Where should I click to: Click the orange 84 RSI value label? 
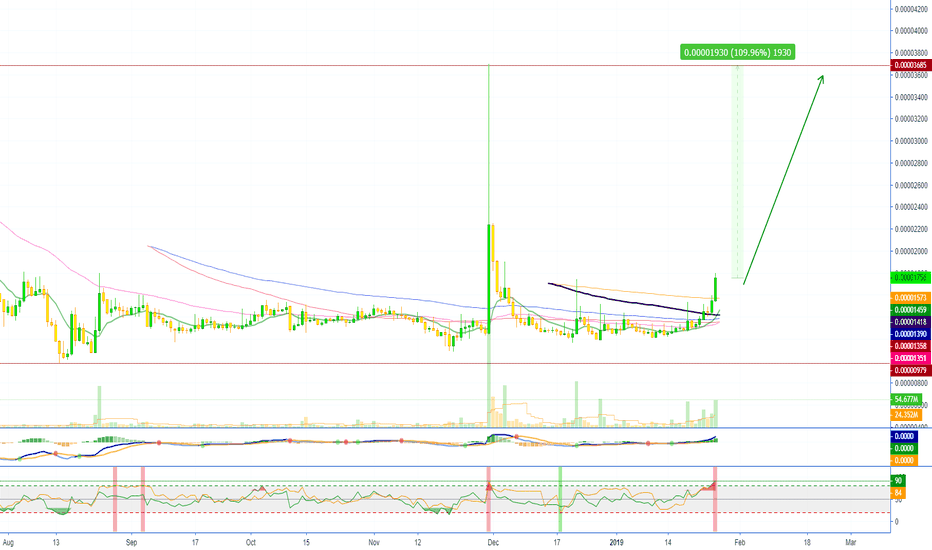[x=898, y=493]
